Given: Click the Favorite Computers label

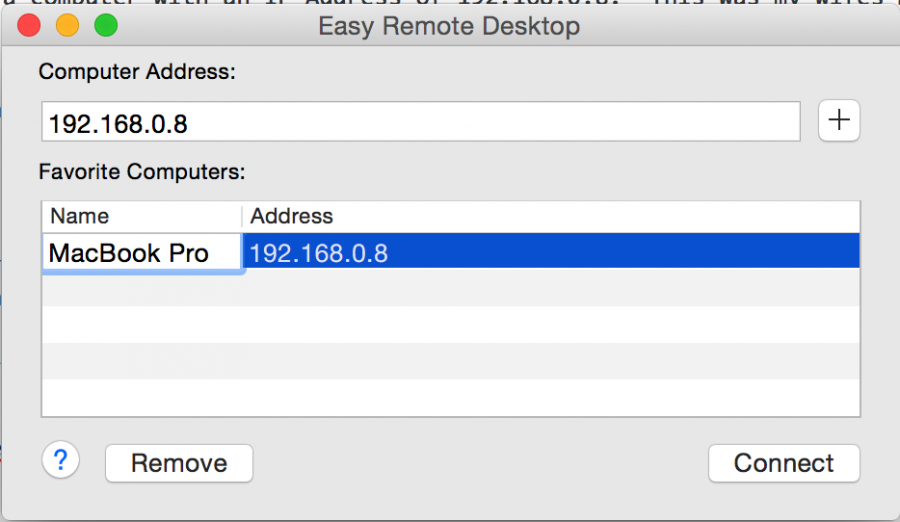Looking at the screenshot, I should (x=142, y=171).
